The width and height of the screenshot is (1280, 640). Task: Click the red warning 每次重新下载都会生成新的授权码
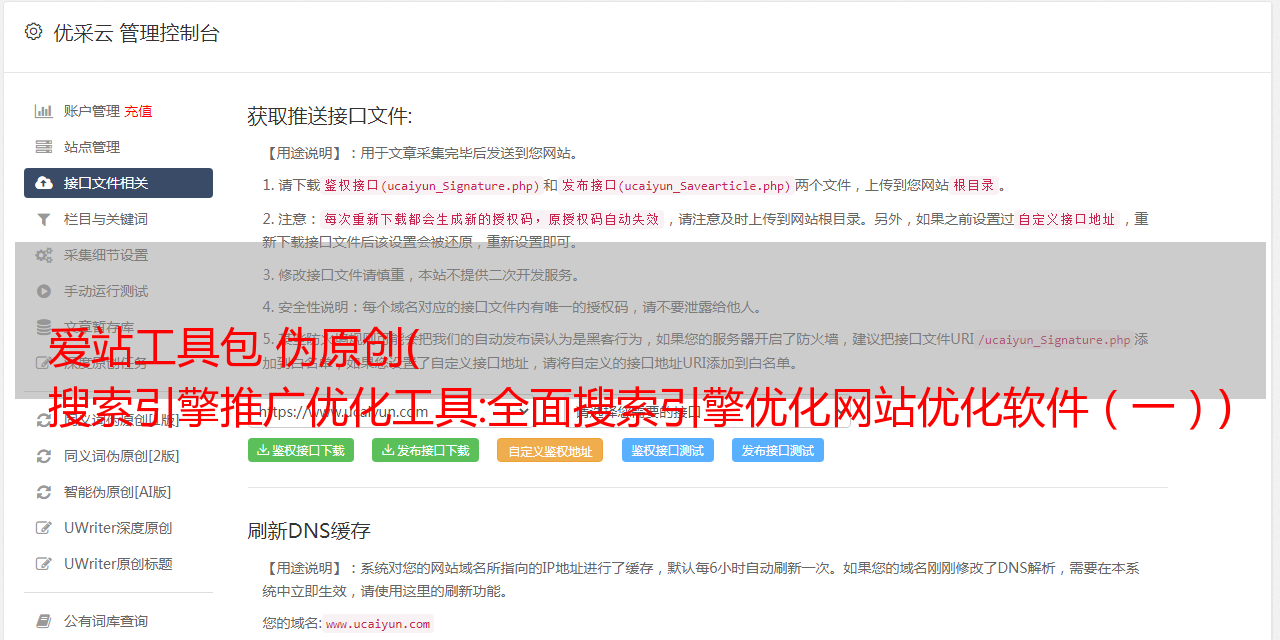point(492,219)
